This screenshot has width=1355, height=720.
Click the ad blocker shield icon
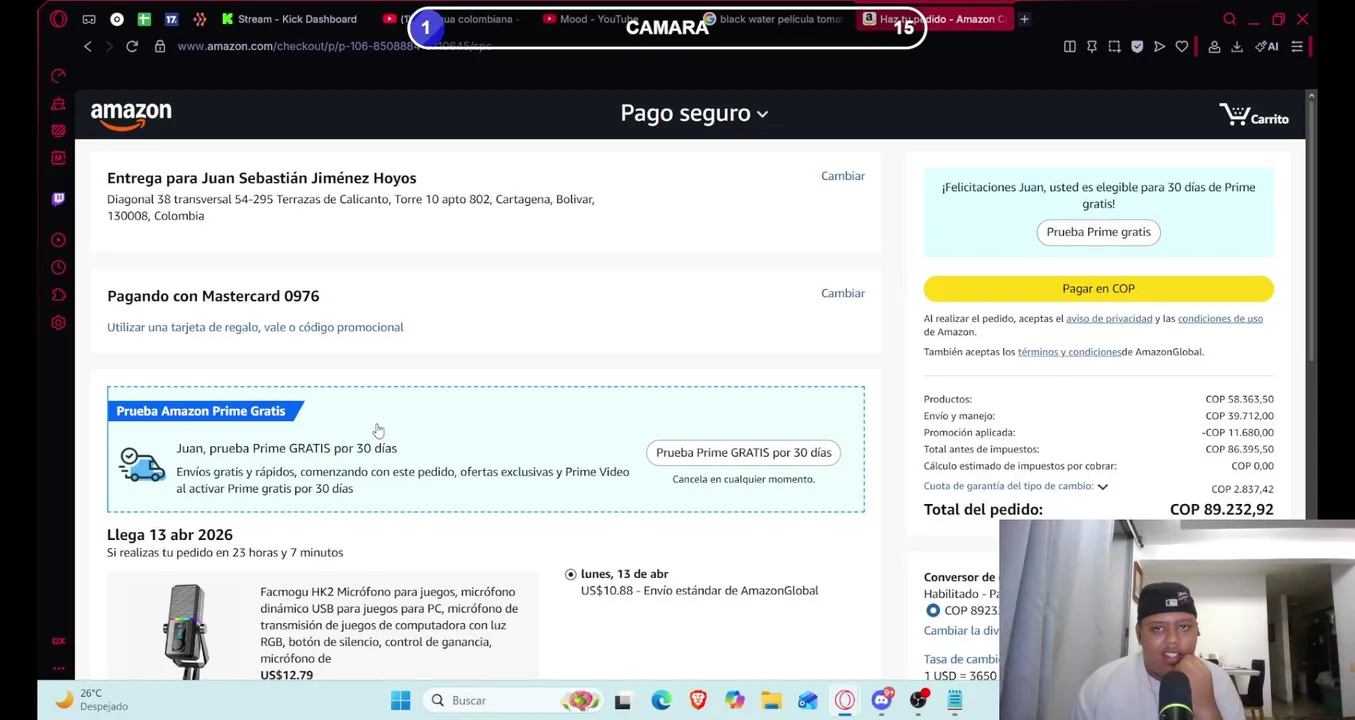pyautogui.click(x=1137, y=46)
